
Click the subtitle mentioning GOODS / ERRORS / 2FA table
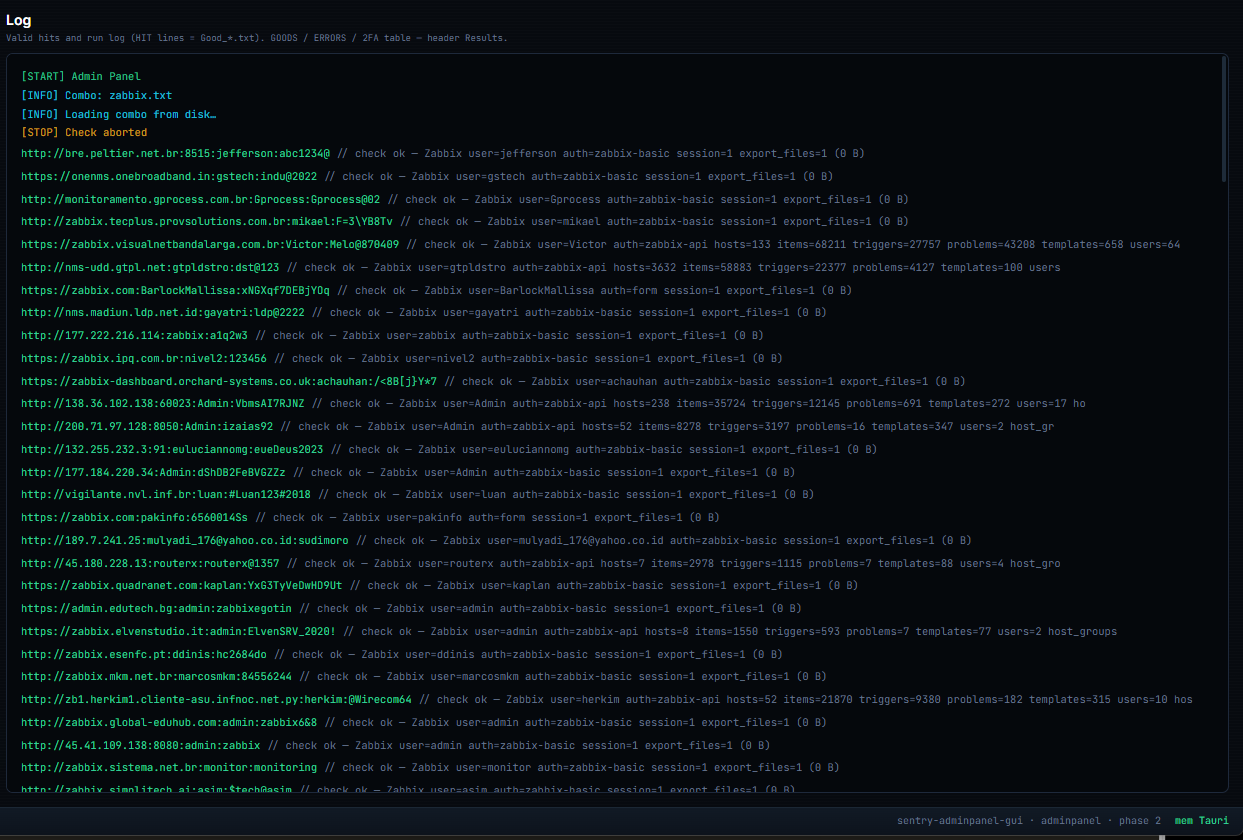tap(257, 38)
